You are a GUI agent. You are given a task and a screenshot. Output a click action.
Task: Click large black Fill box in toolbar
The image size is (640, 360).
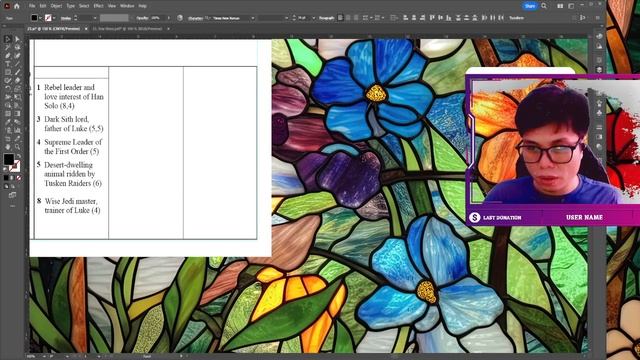tap(9, 159)
